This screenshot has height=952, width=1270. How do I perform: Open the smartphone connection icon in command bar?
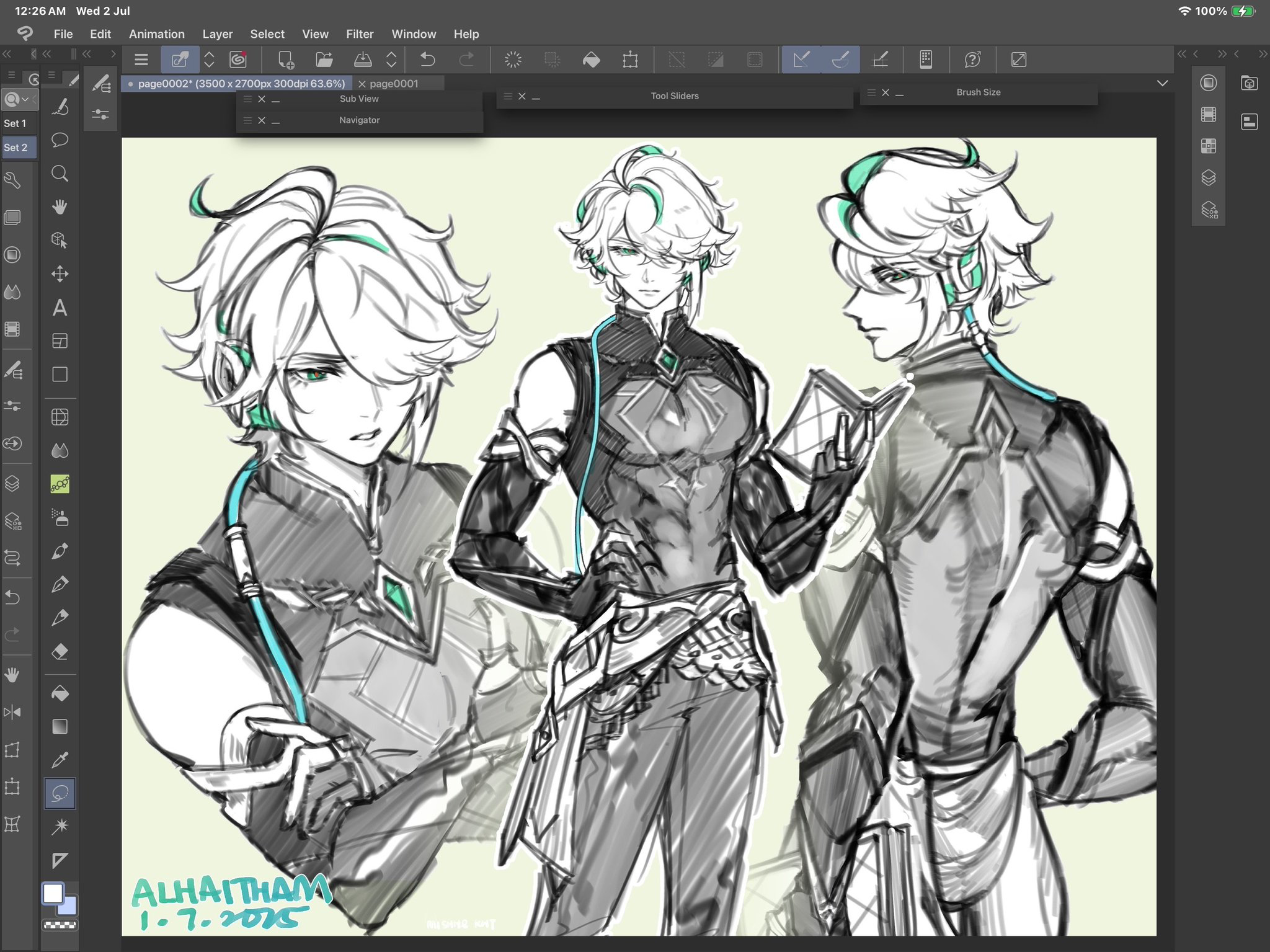[x=926, y=60]
